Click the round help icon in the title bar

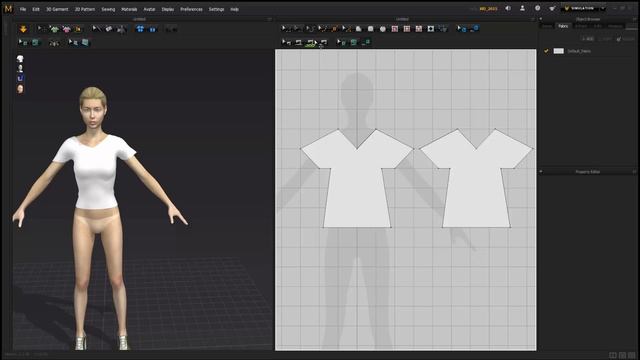[537, 8]
